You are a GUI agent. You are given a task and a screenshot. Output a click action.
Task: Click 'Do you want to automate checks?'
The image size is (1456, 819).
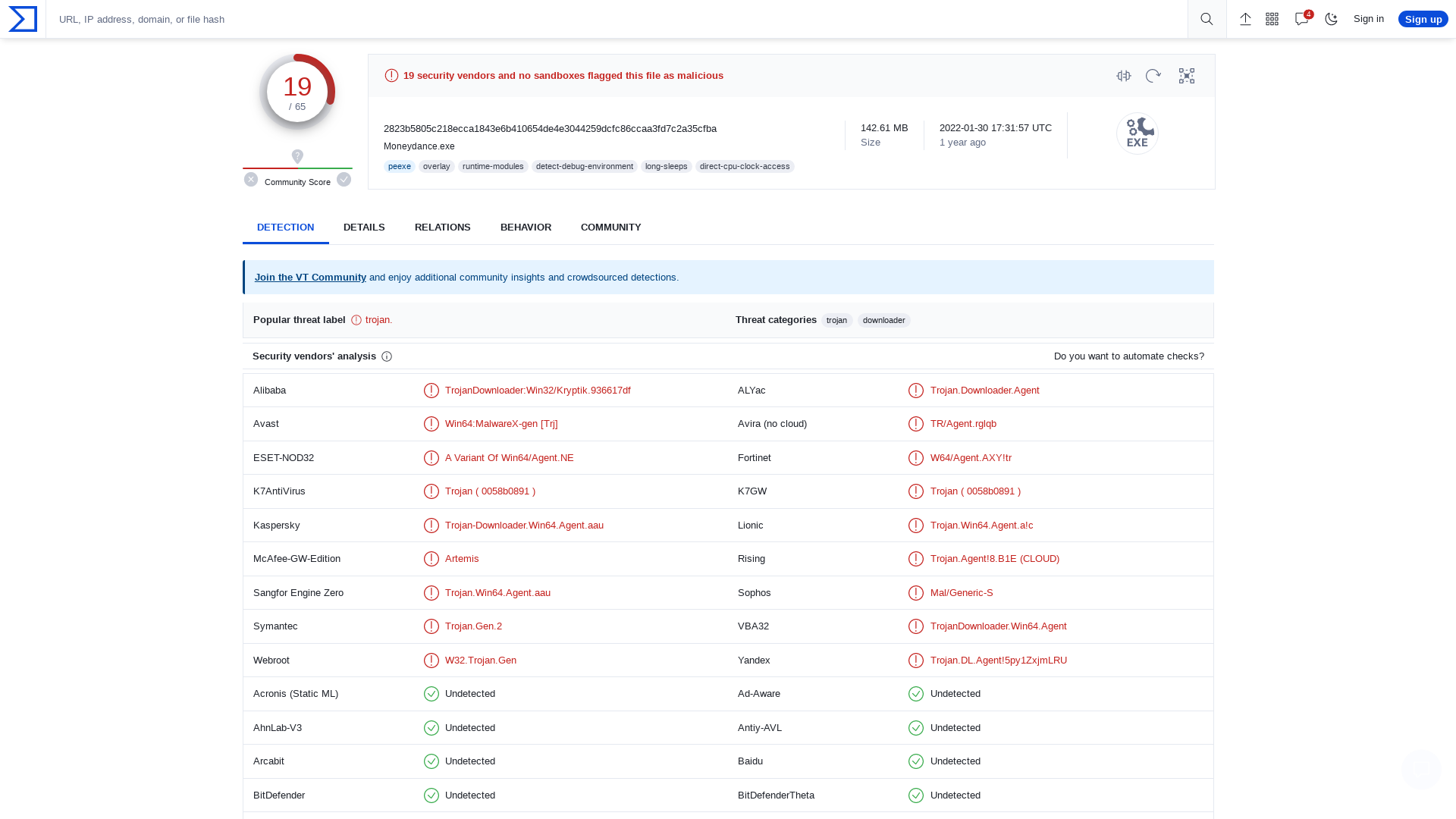(1129, 356)
